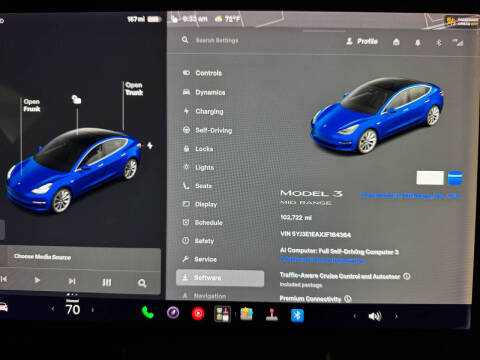The width and height of the screenshot is (480, 360).
Task: Tap the 70 cabin temperature readout
Action: pyautogui.click(x=73, y=309)
